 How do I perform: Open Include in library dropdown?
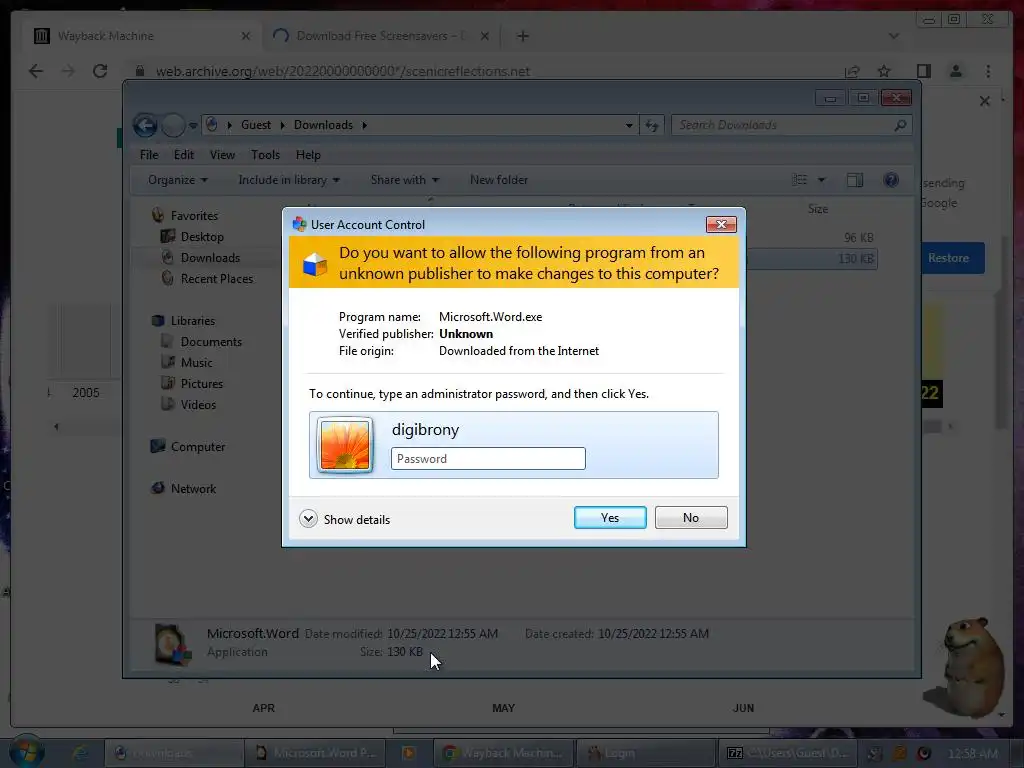[289, 180]
